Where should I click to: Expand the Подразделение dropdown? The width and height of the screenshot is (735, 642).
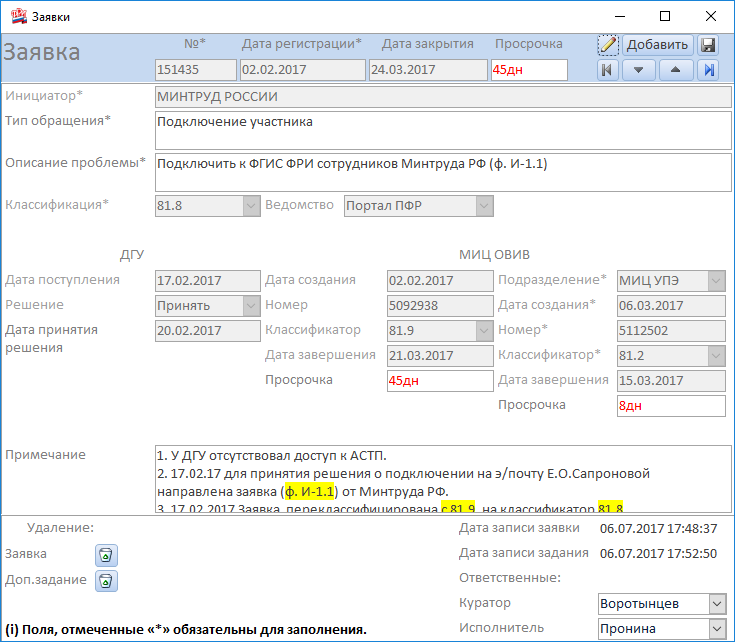click(x=716, y=280)
